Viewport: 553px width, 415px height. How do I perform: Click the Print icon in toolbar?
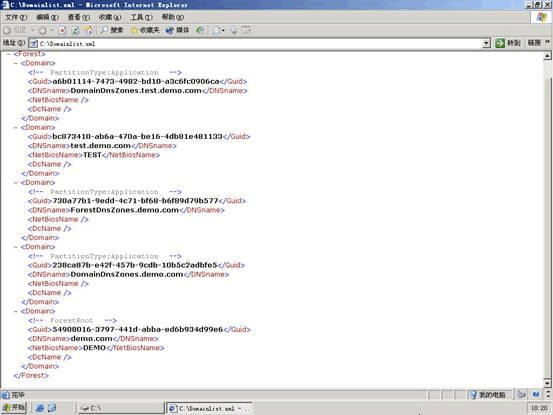(233, 30)
